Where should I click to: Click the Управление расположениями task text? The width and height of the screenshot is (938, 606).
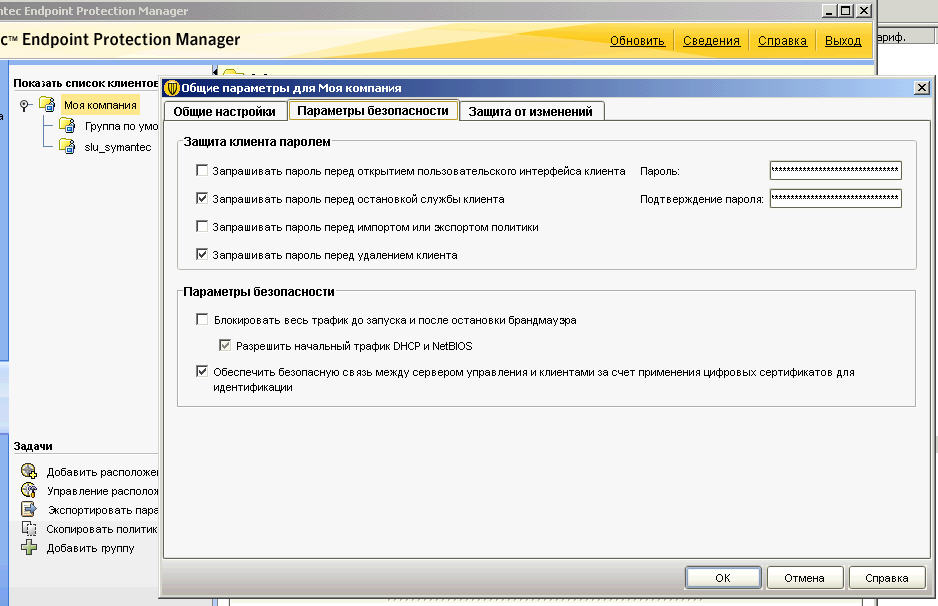click(x=102, y=491)
